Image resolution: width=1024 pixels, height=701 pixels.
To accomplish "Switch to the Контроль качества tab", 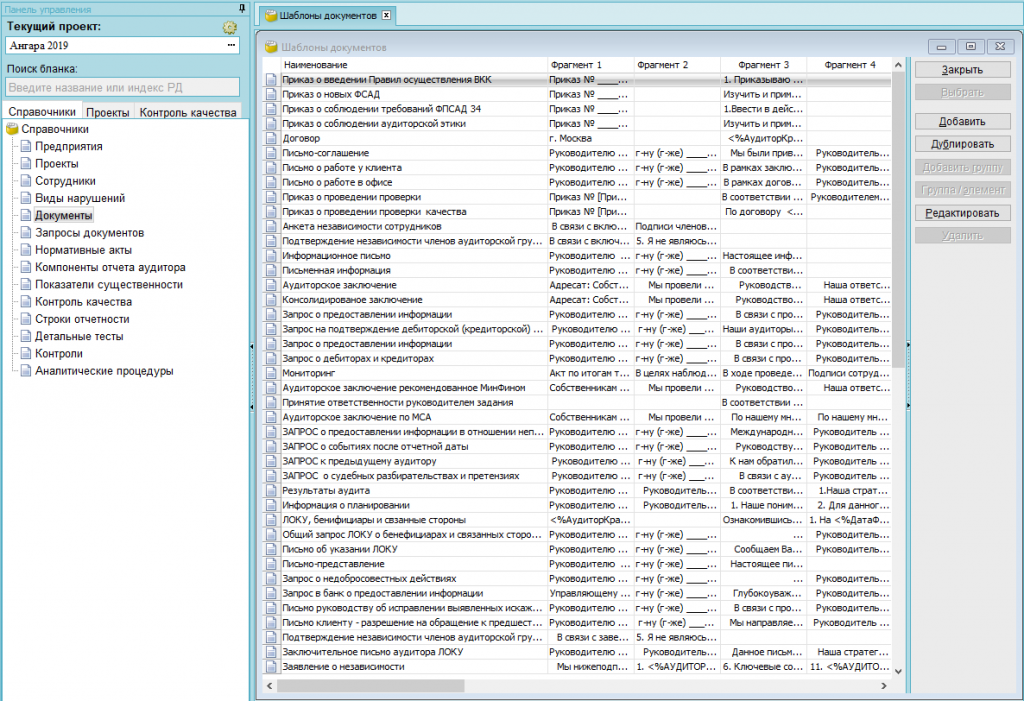I will point(188,112).
